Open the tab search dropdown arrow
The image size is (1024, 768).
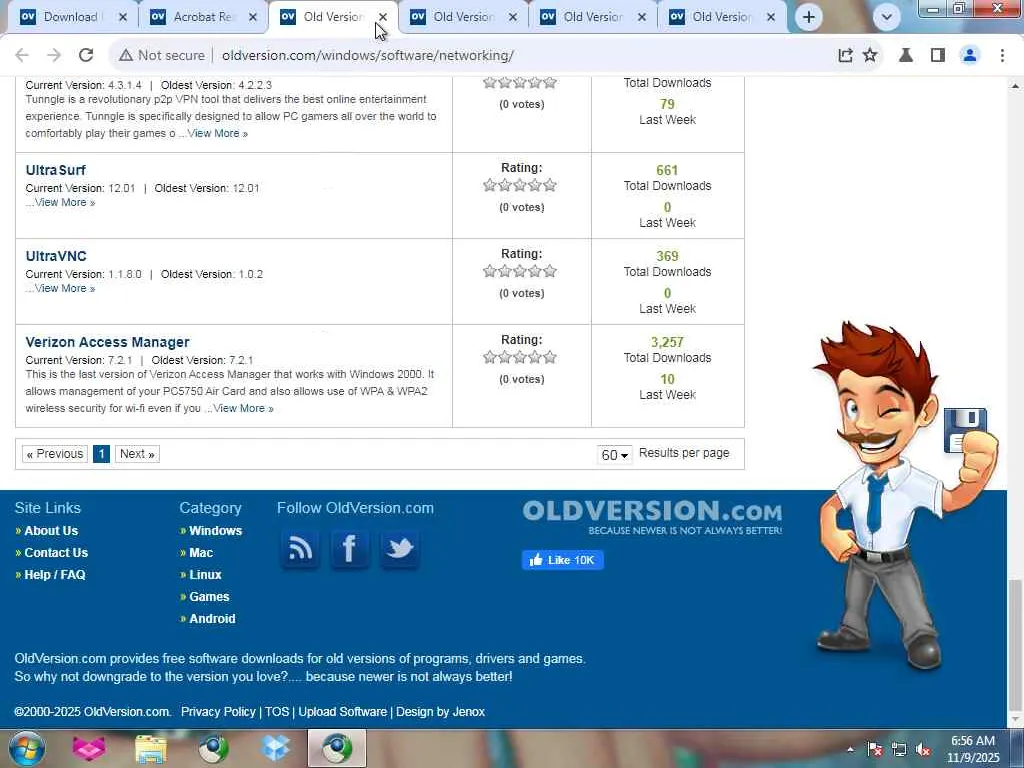pos(886,17)
